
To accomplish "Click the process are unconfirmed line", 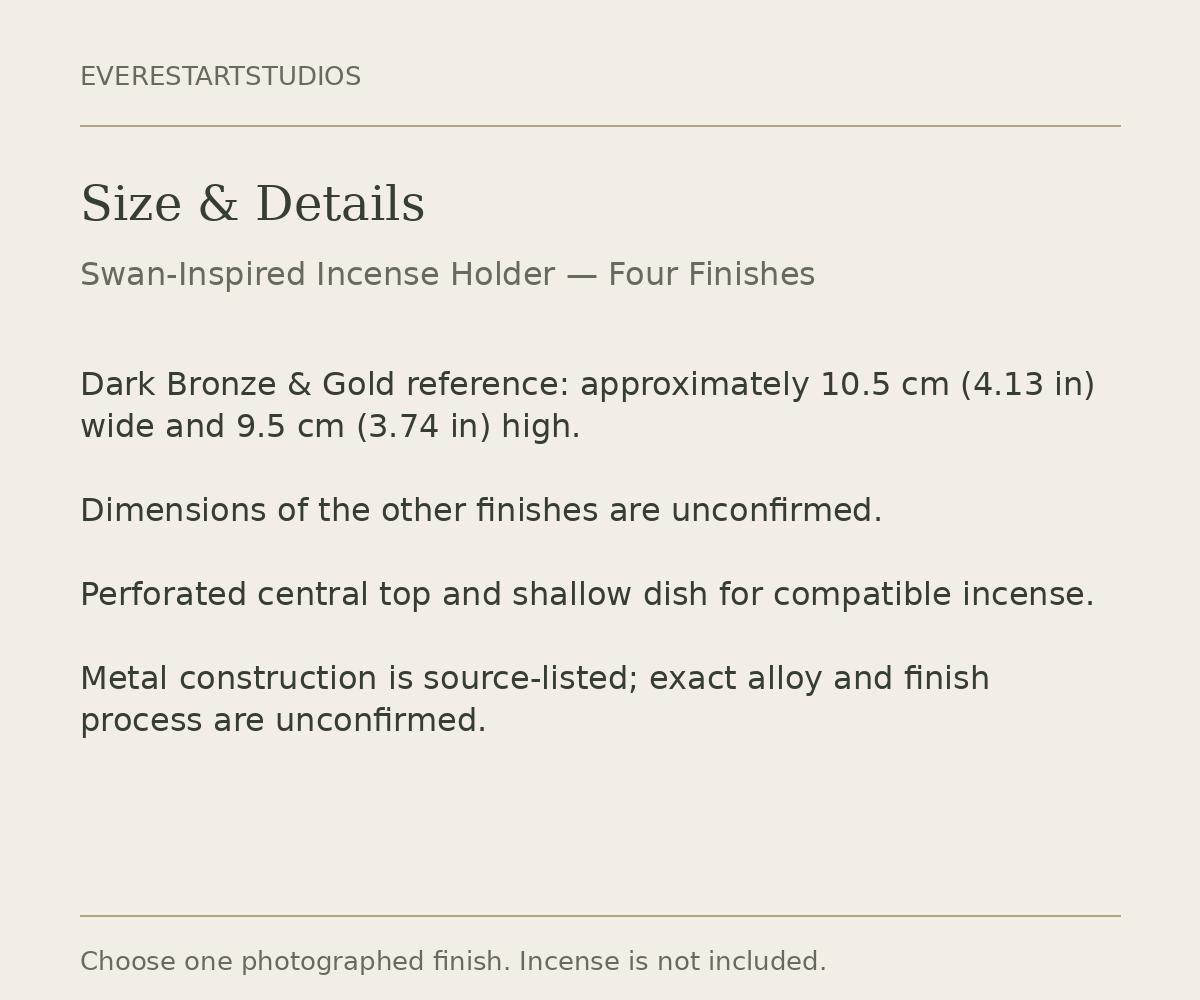I will 283,721.
